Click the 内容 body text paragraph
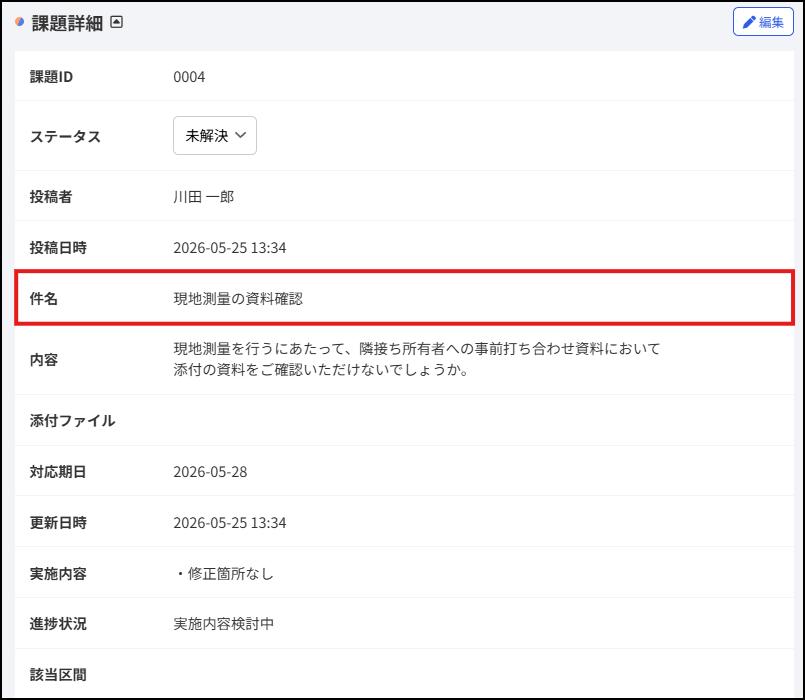The width and height of the screenshot is (805, 700). click(416, 360)
